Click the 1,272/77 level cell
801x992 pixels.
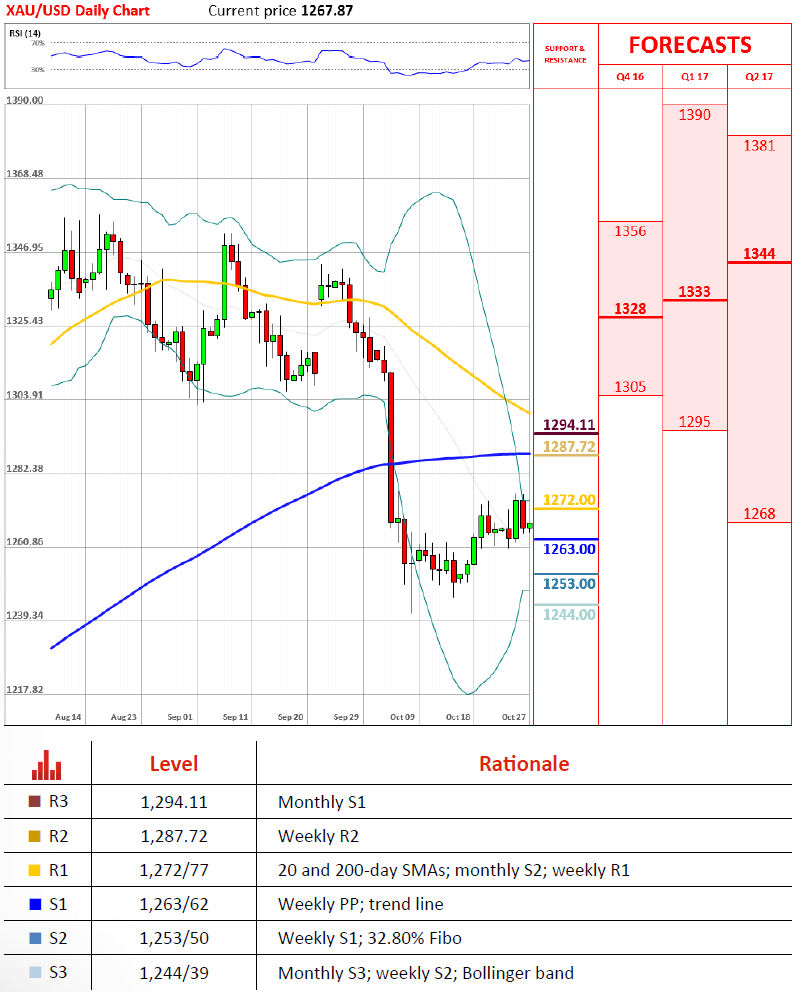click(174, 871)
